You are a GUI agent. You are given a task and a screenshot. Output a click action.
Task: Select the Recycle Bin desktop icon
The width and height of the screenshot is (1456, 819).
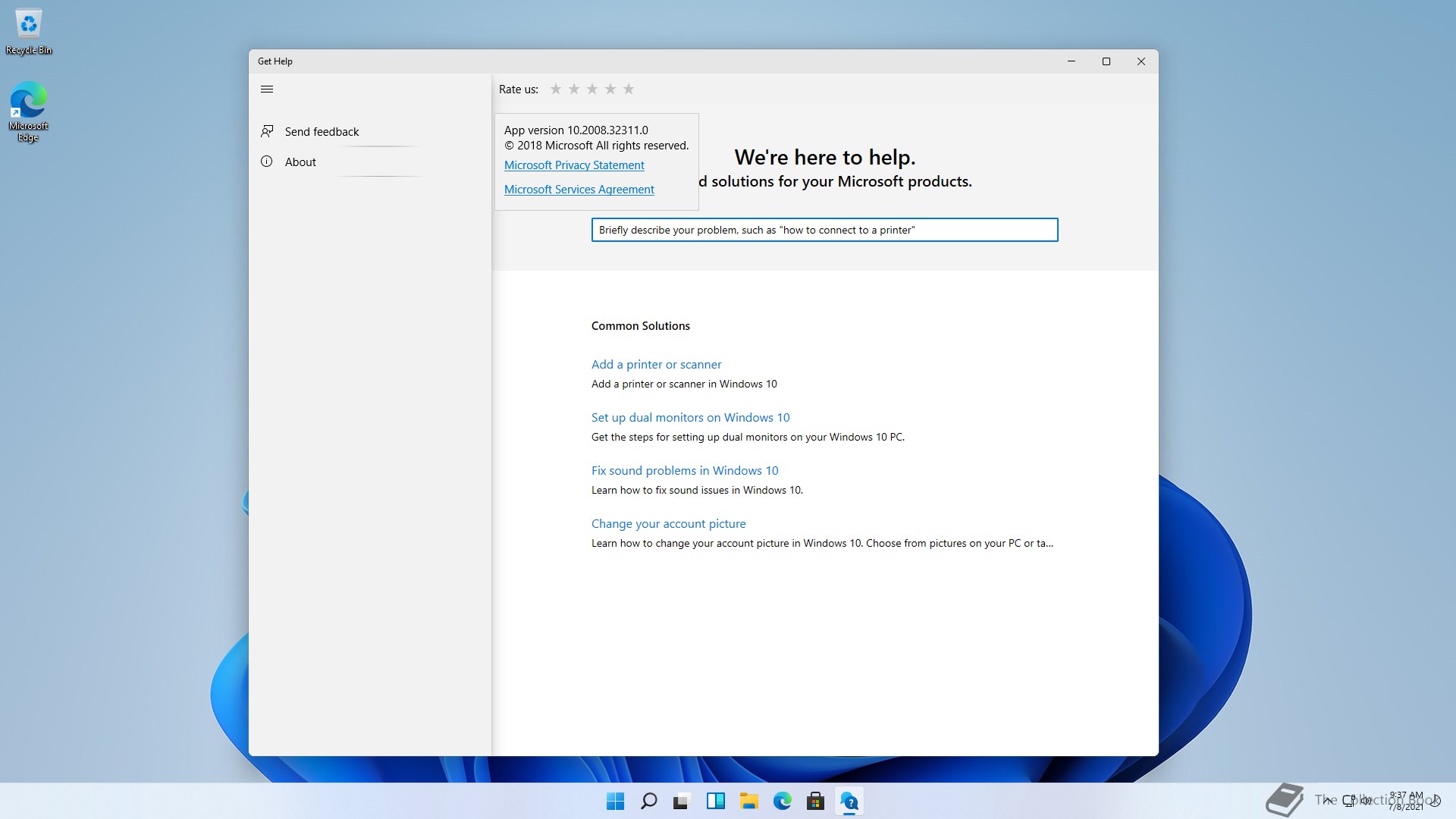pyautogui.click(x=29, y=32)
